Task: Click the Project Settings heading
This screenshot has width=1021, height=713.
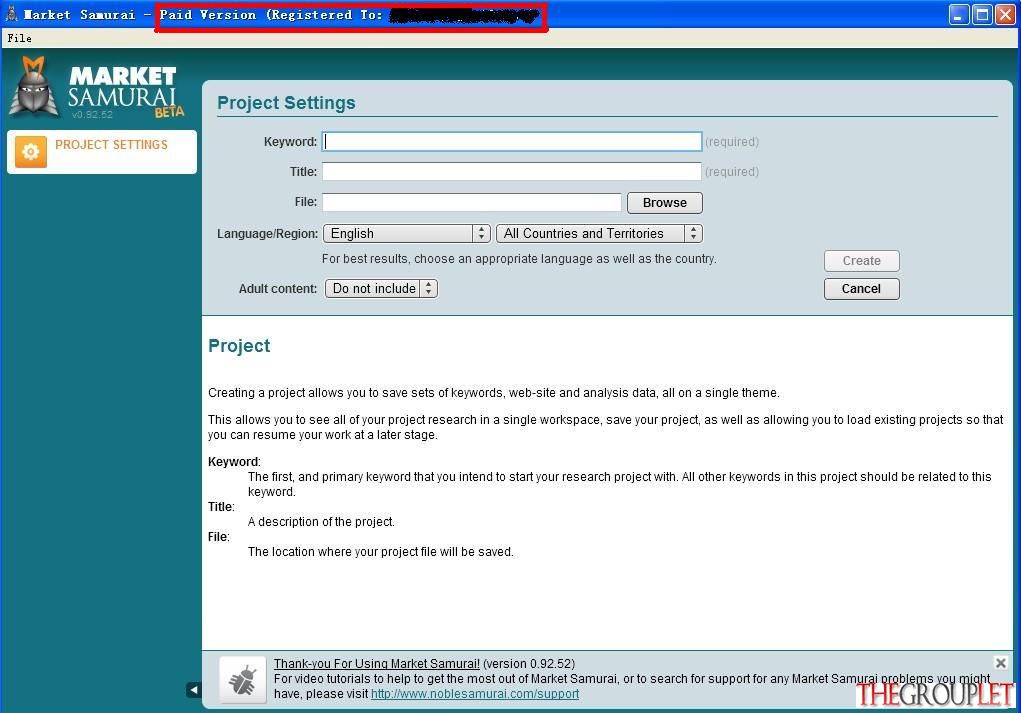Action: click(x=287, y=103)
